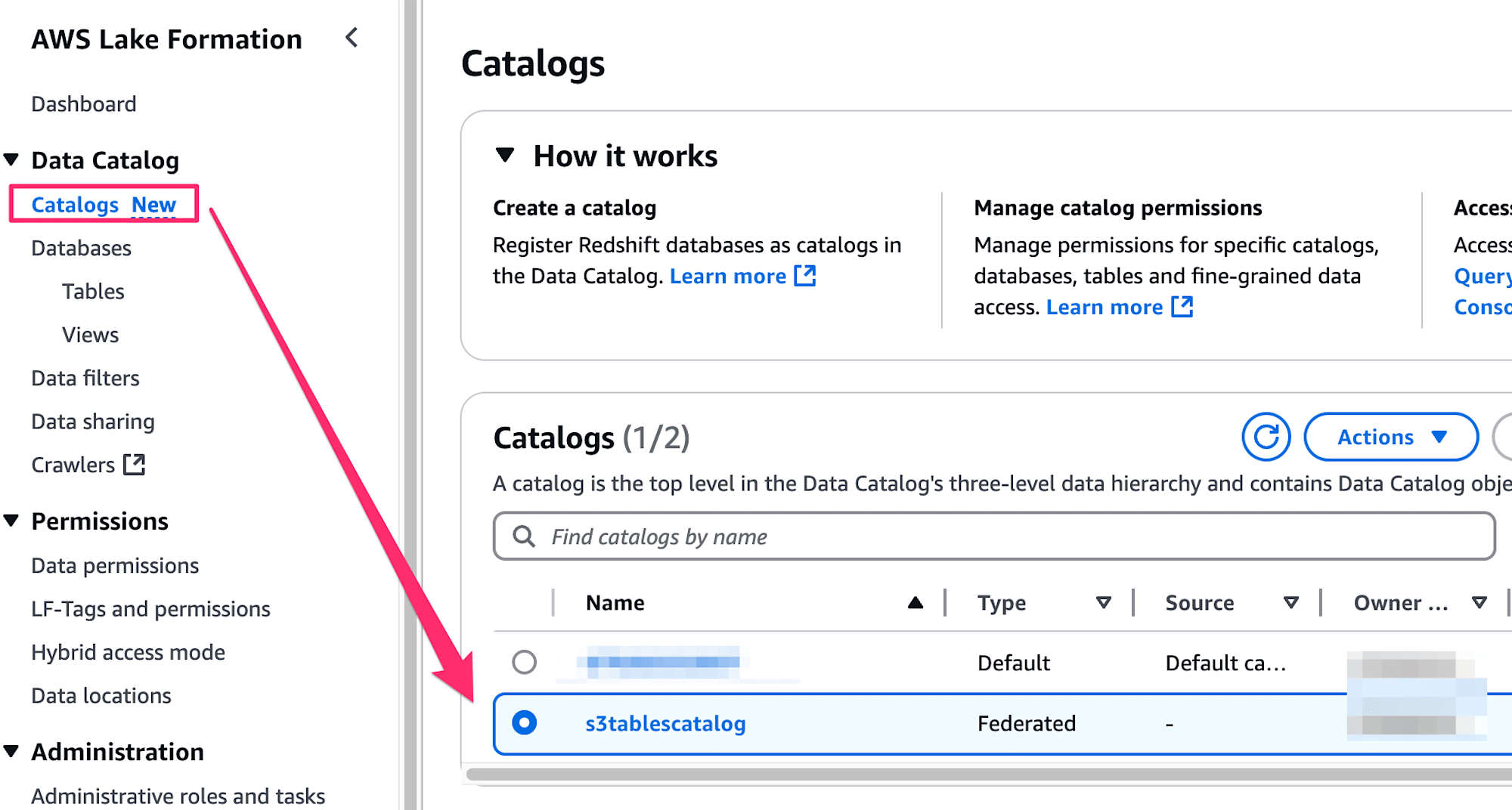Click the Federated type cell
Viewport: 1512px width, 810px height.
[x=1026, y=723]
